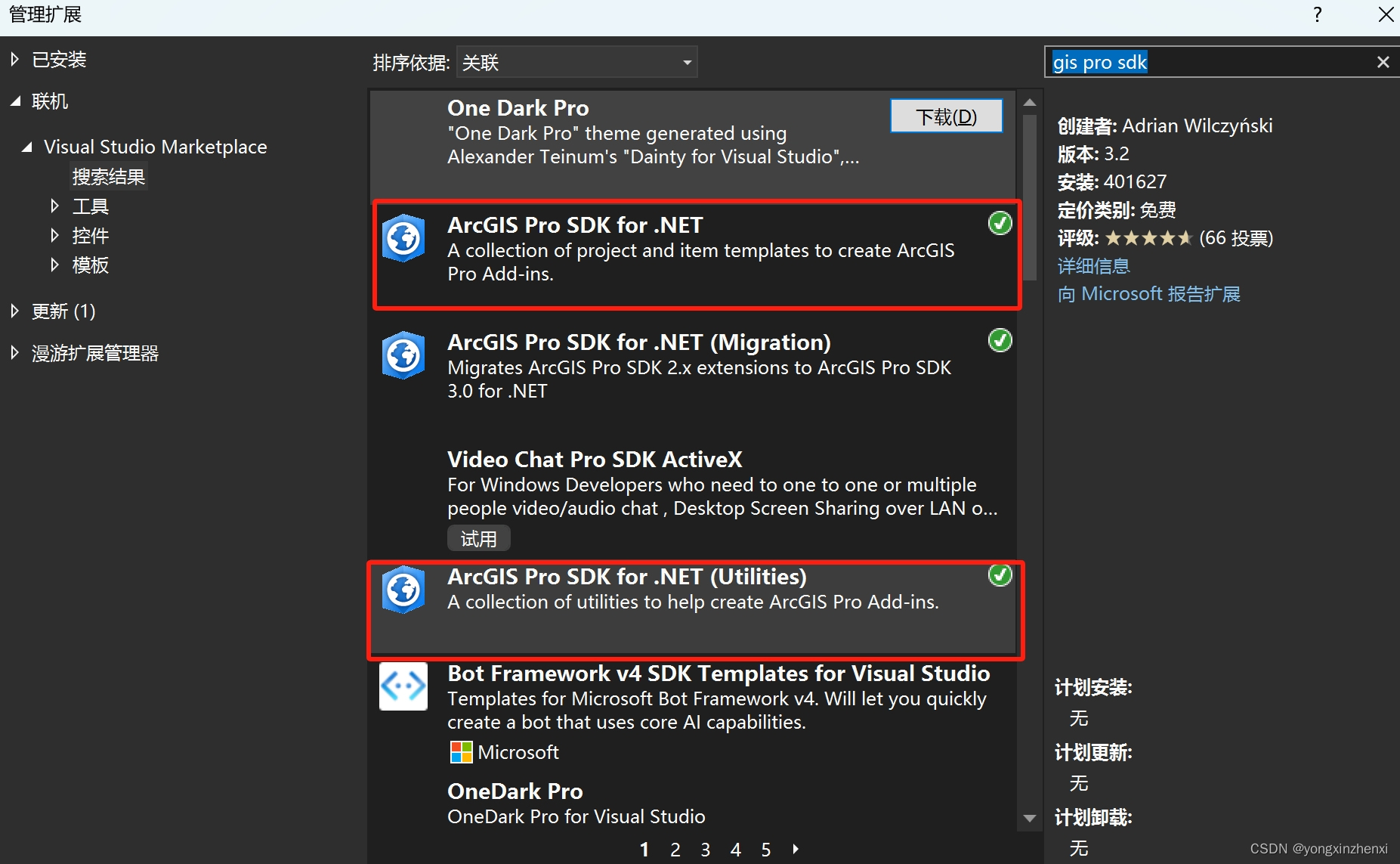Go to results page 4
The height and width of the screenshot is (864, 1400).
[x=736, y=850]
